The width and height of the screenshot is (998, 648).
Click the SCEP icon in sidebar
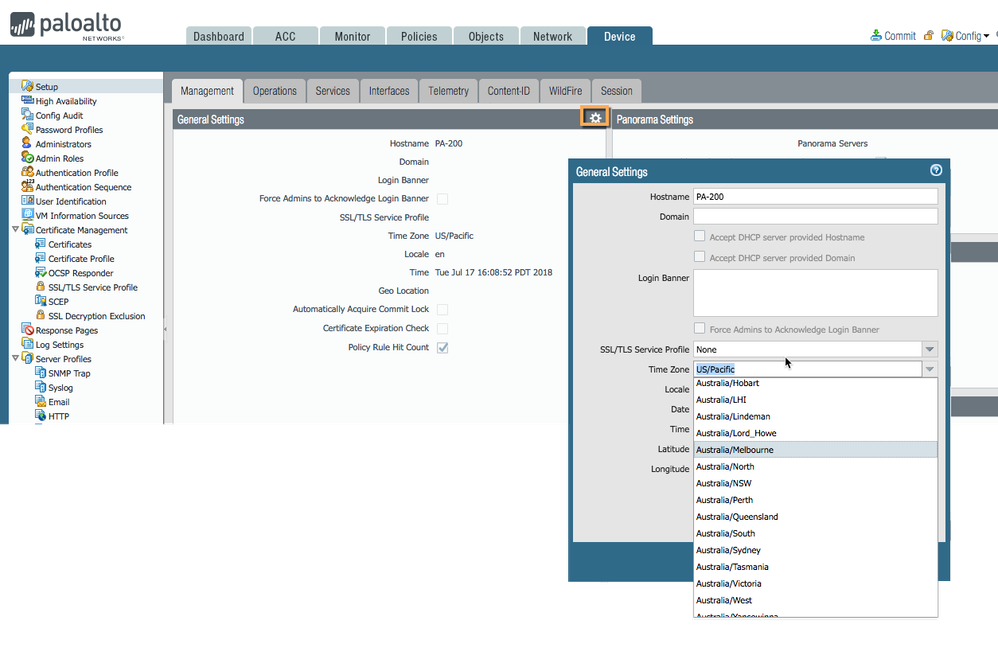click(40, 300)
